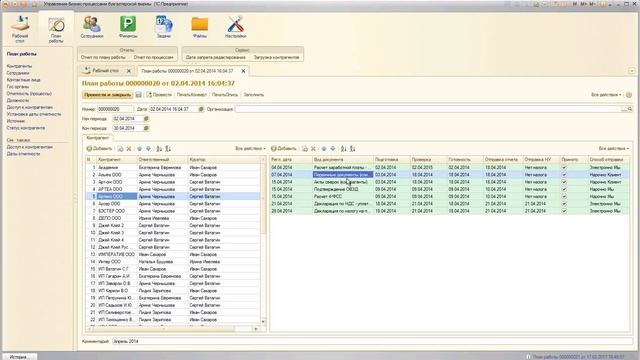Close the План работы 000000020 tab
The image size is (640, 360).
tap(243, 71)
